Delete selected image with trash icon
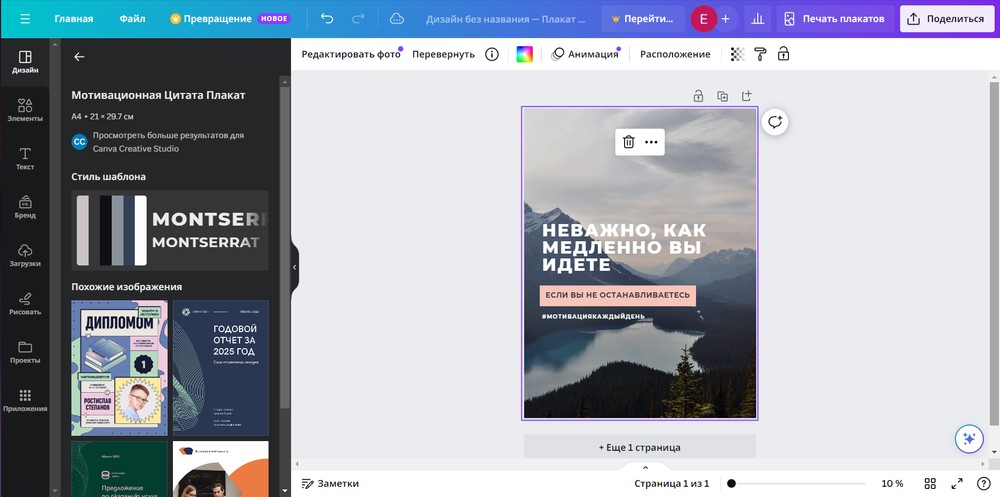1000x497 pixels. coord(628,142)
